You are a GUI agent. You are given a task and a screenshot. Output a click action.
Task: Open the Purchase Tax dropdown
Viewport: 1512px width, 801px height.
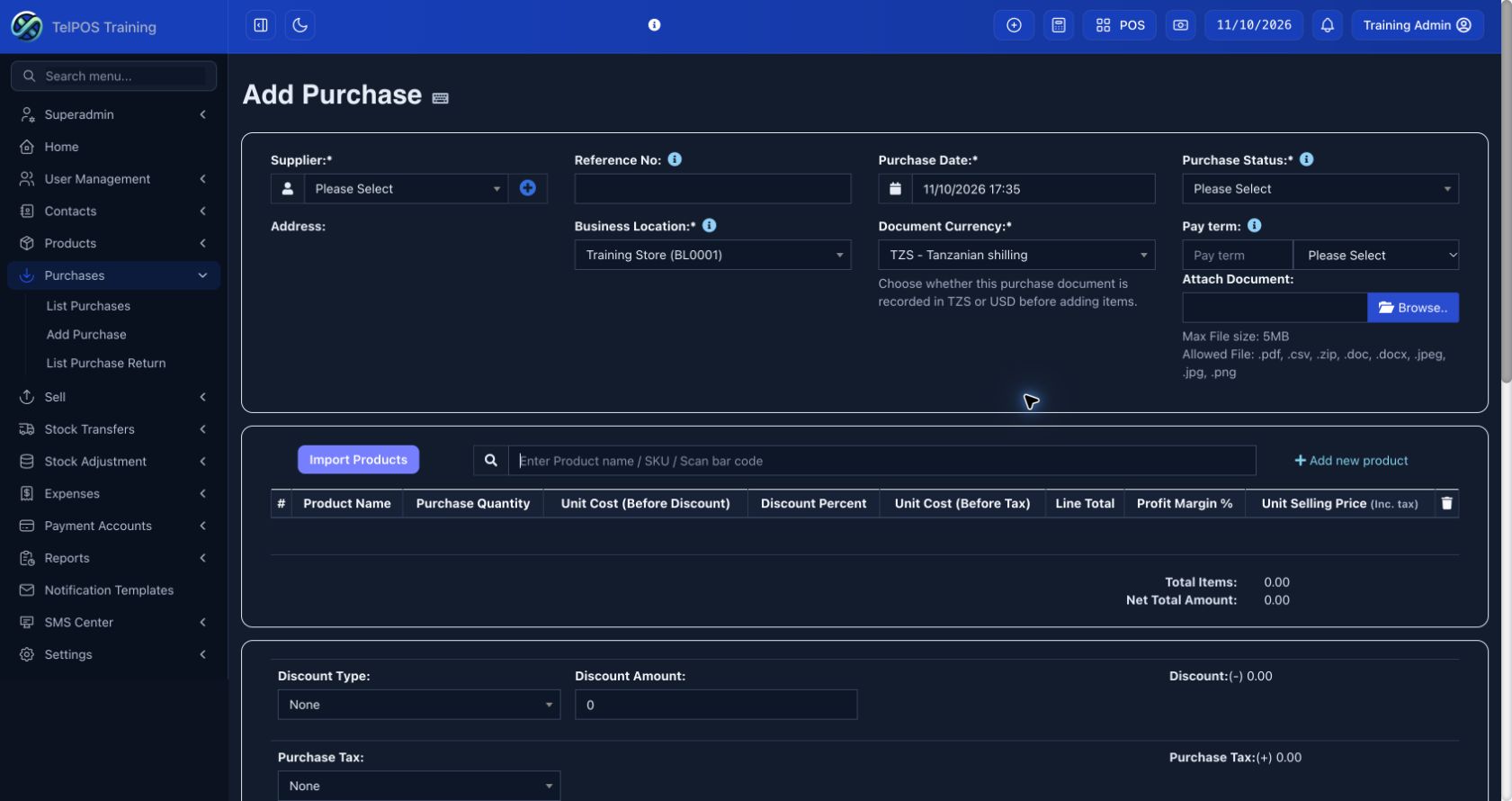point(419,786)
